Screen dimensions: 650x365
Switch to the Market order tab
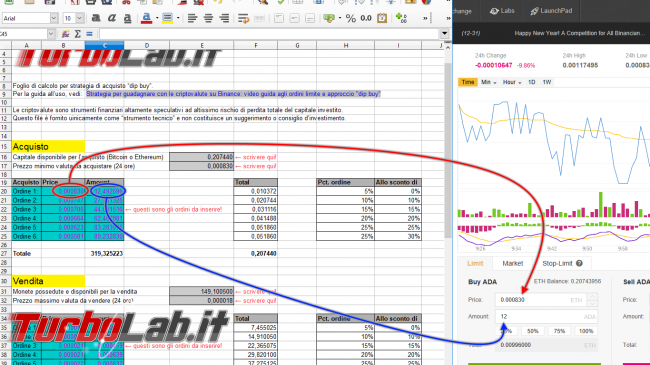tap(513, 263)
